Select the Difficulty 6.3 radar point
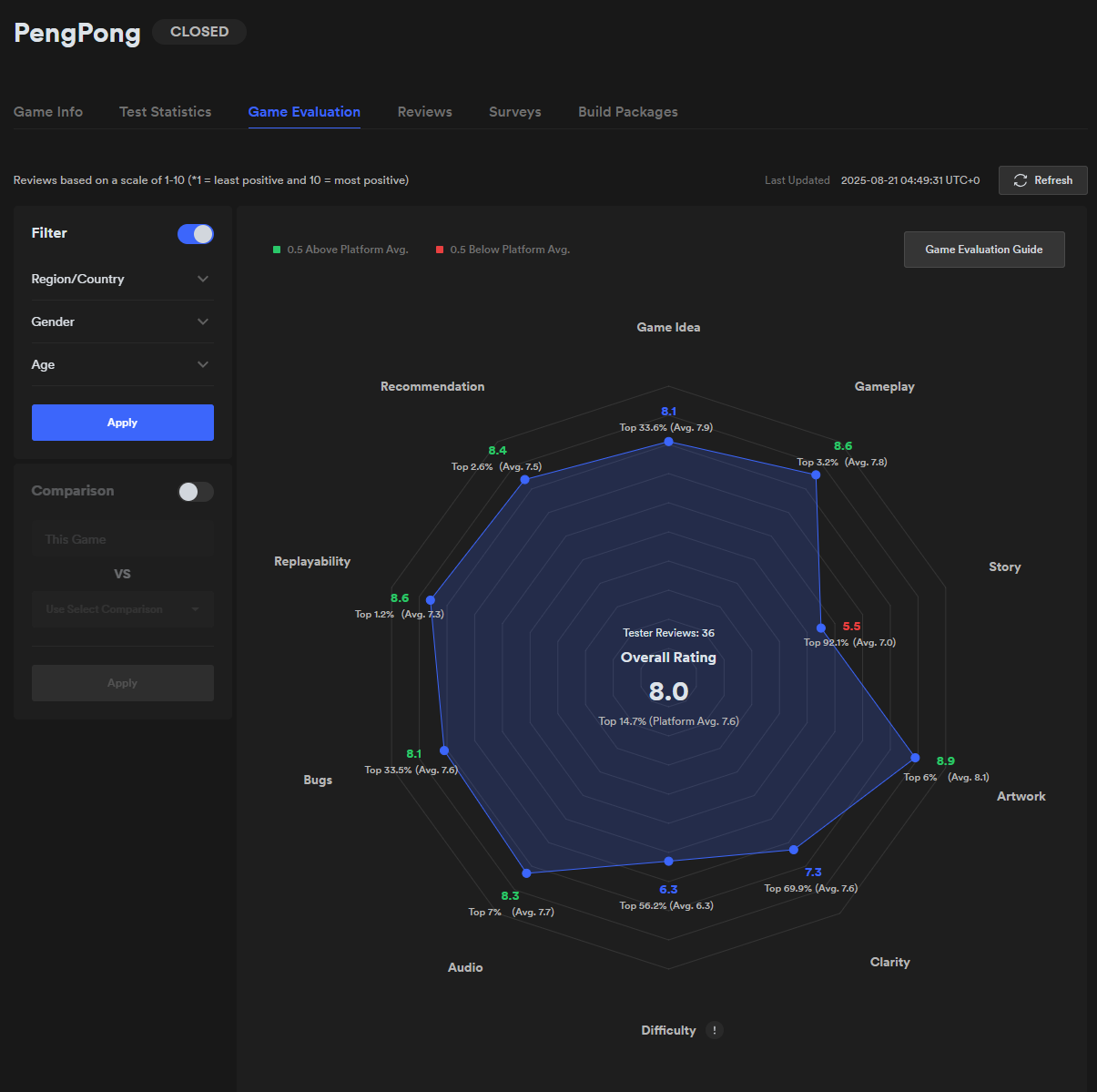 coord(669,861)
